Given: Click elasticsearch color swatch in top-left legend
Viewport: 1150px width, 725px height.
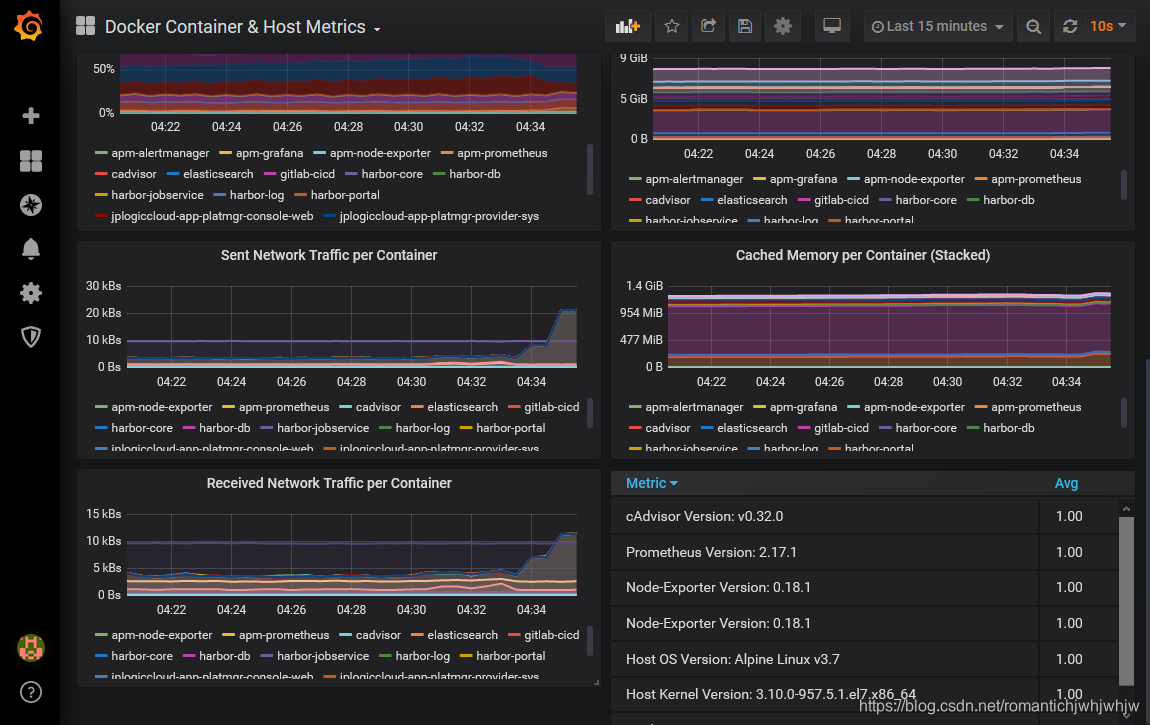Looking at the screenshot, I should click(x=173, y=174).
